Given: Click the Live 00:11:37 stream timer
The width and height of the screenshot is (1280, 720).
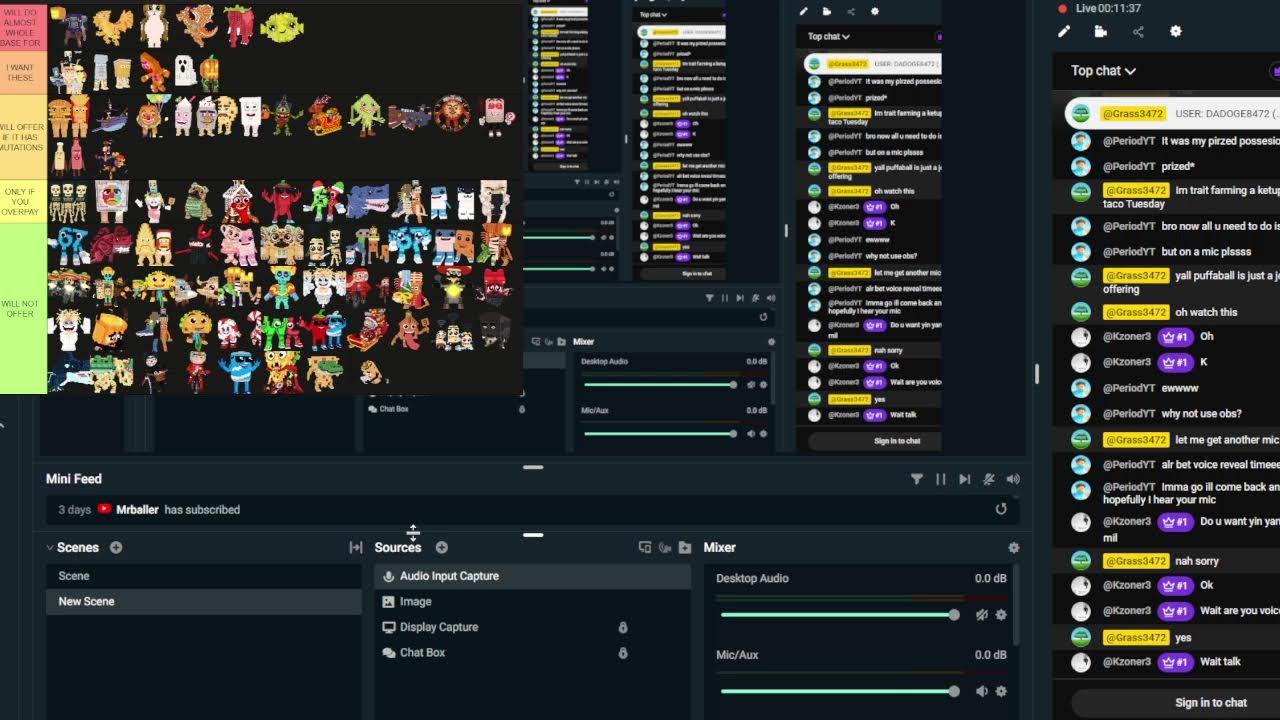Looking at the screenshot, I should [x=1108, y=8].
